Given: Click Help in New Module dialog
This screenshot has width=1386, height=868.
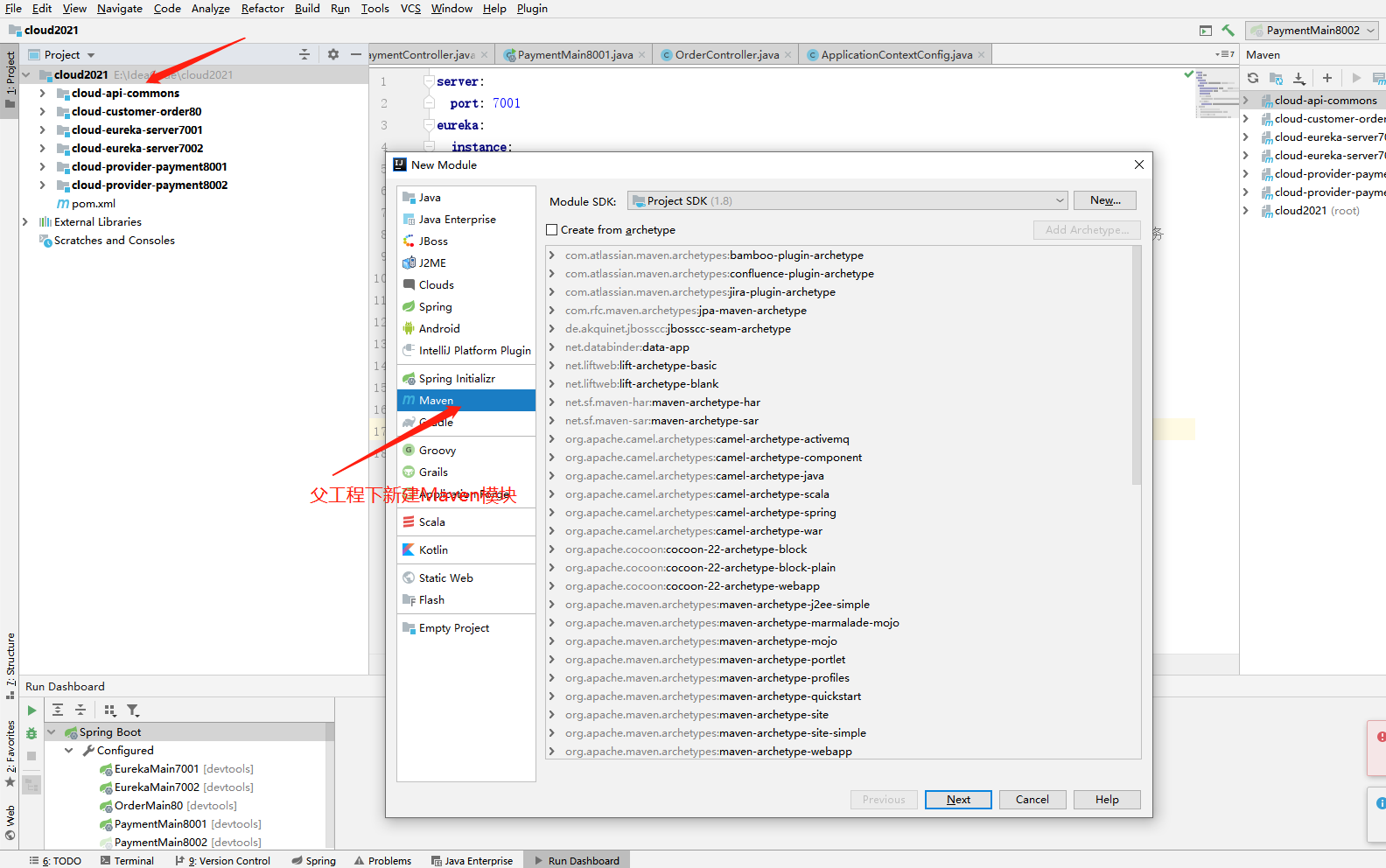Looking at the screenshot, I should click(x=1107, y=800).
